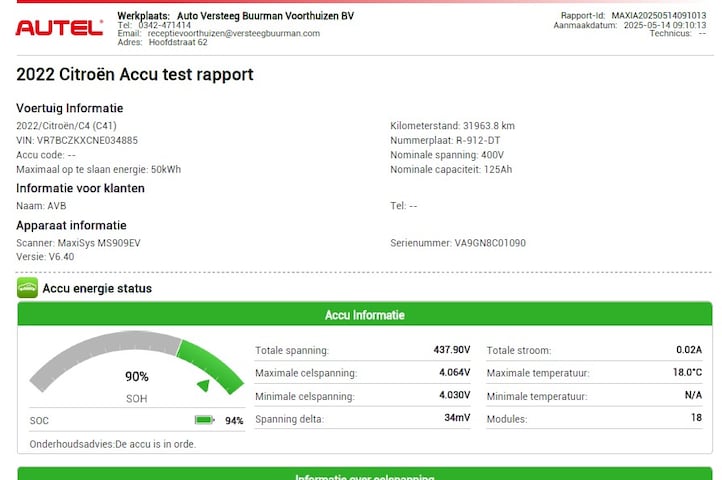This screenshot has height=480, width=722.
Task: Click the SOC value 94%
Action: point(234,421)
